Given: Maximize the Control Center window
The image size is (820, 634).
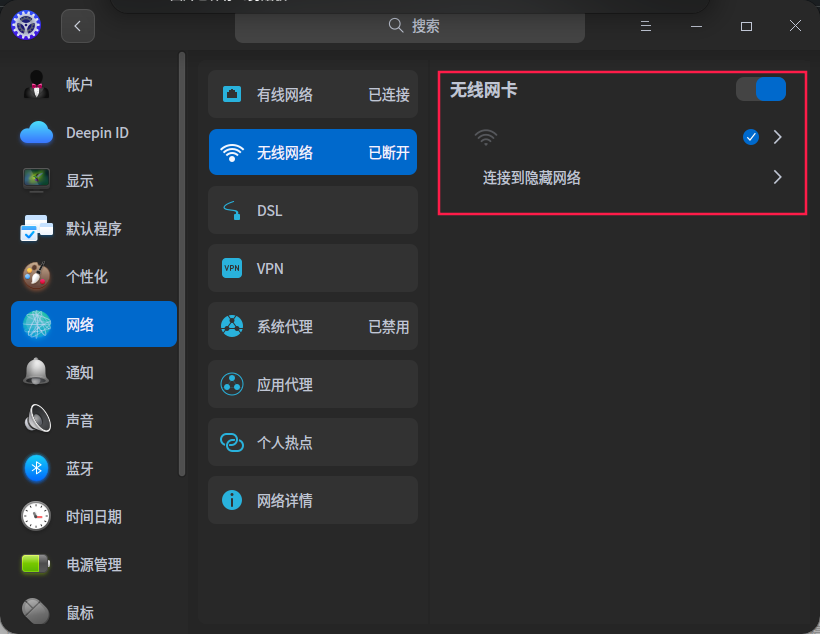Looking at the screenshot, I should point(746,26).
